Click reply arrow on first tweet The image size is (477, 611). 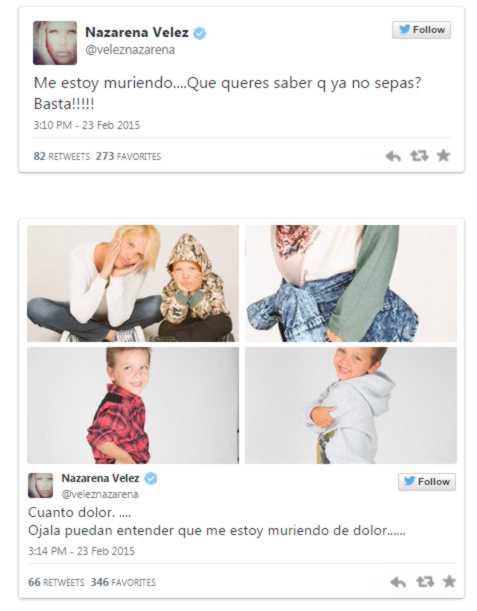coord(393,156)
